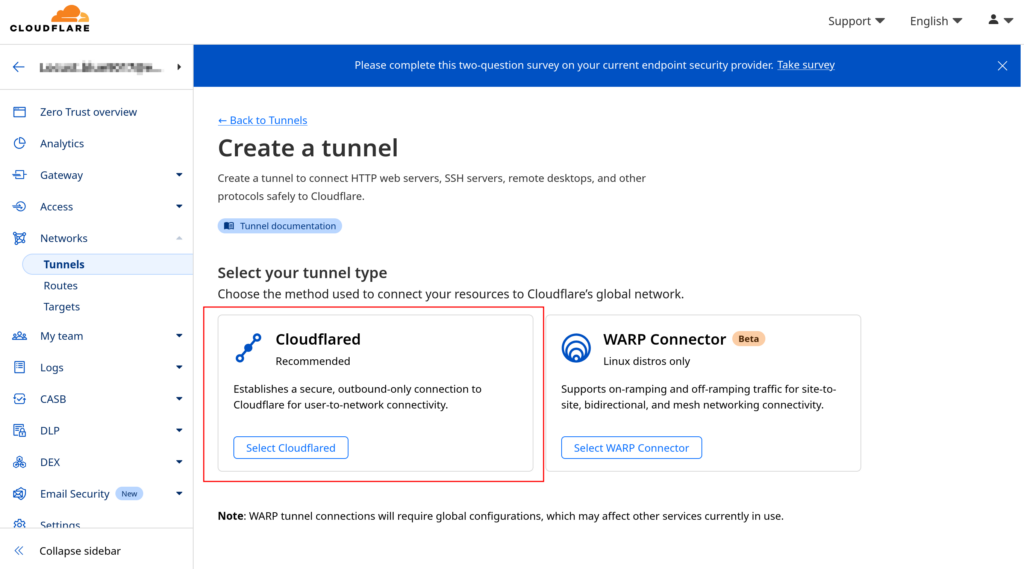Collapse the Networks submenu arrow

[179, 238]
